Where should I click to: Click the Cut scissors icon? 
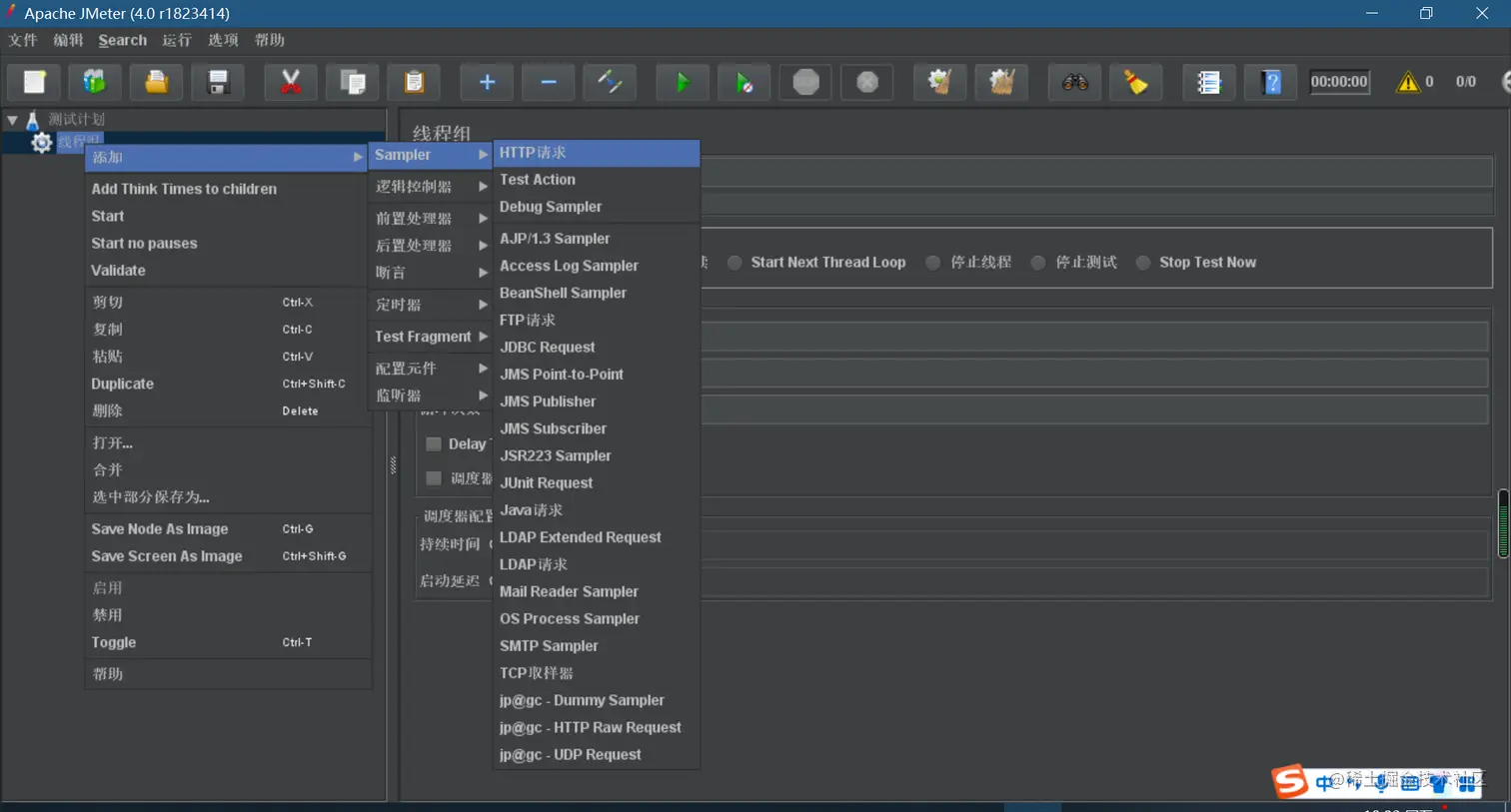click(x=291, y=82)
